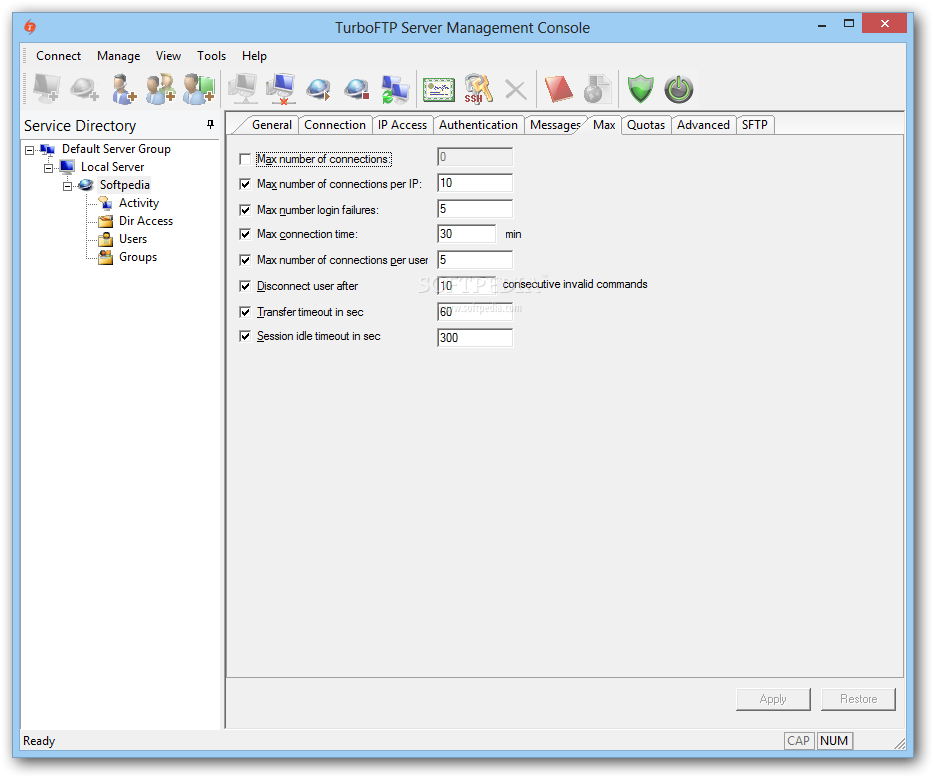Click the login failures field showing 5
The image size is (934, 778).
[x=475, y=208]
